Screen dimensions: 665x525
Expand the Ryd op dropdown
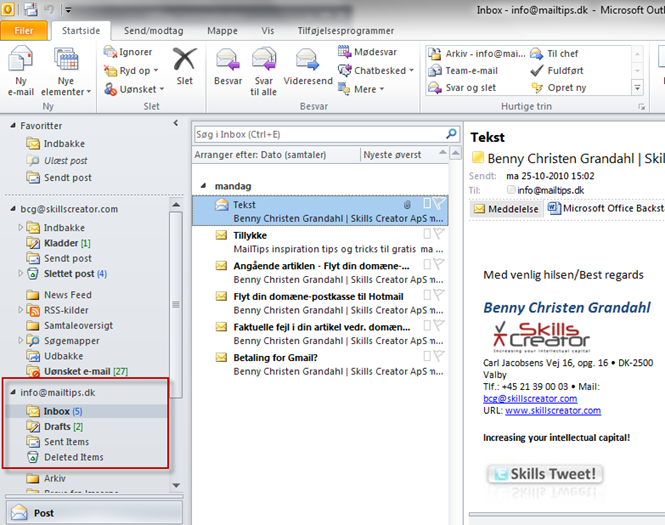coord(133,71)
